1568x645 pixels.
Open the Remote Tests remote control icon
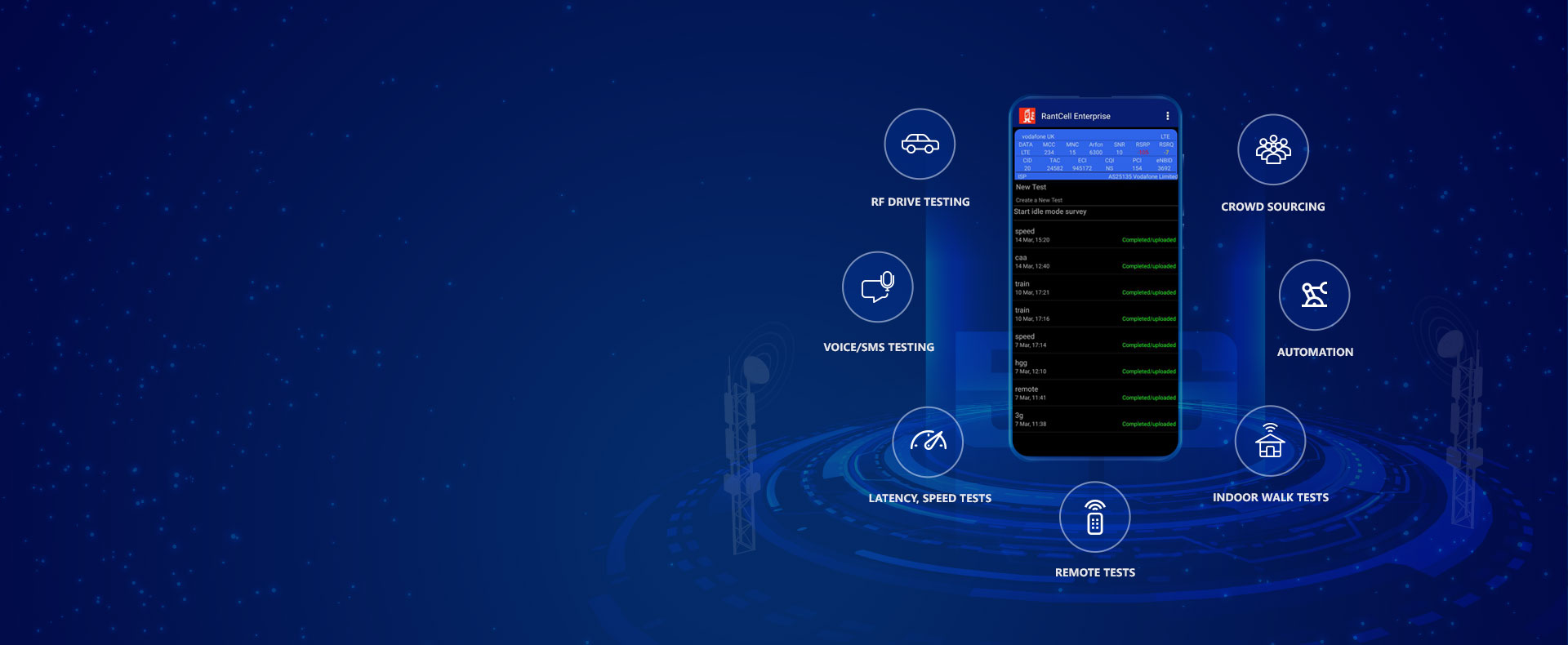(1094, 518)
